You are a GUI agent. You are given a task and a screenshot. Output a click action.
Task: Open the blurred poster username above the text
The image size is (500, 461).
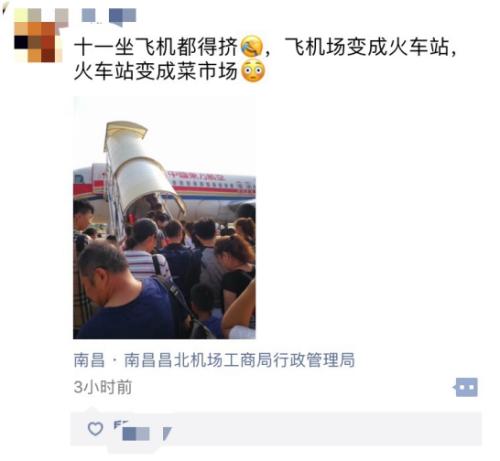(x=109, y=16)
